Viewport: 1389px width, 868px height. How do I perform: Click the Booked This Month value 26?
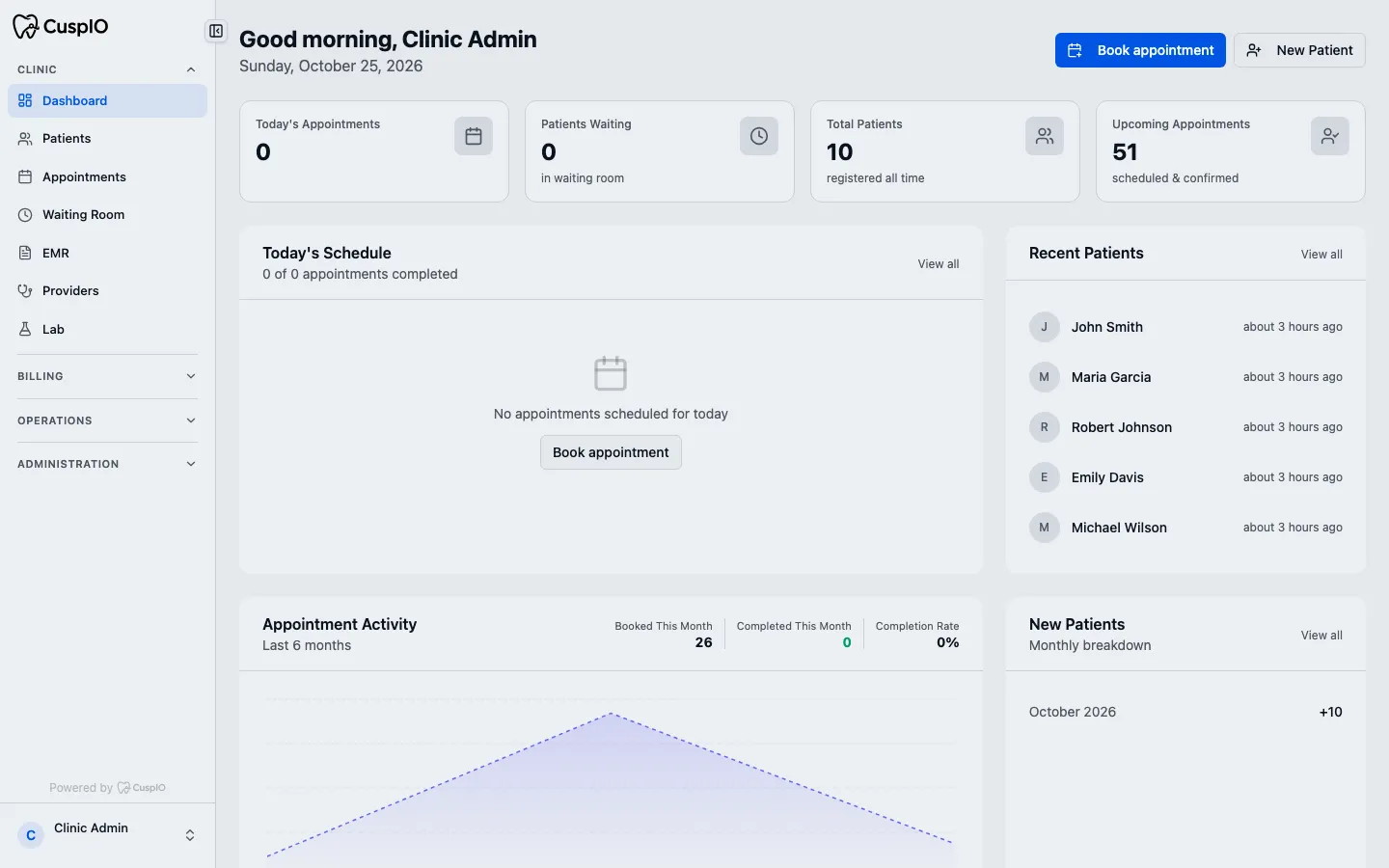pos(704,642)
